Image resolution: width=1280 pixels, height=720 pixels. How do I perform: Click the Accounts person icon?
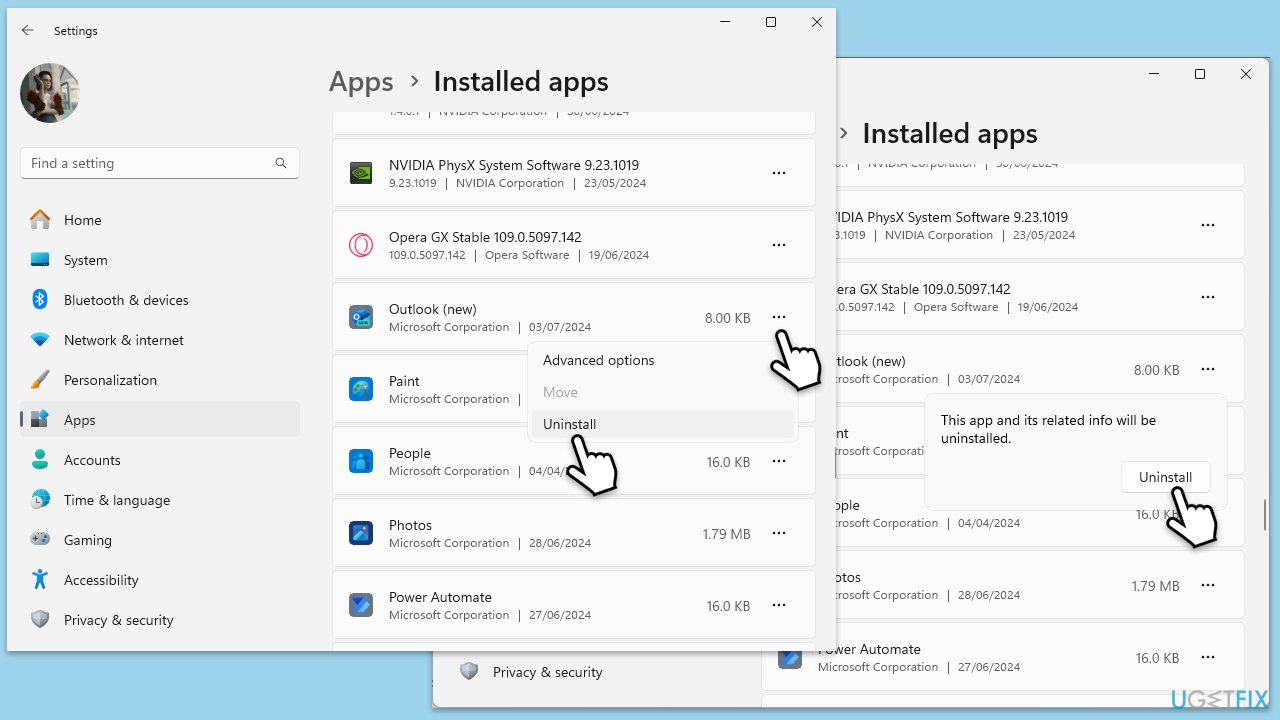pyautogui.click(x=40, y=460)
